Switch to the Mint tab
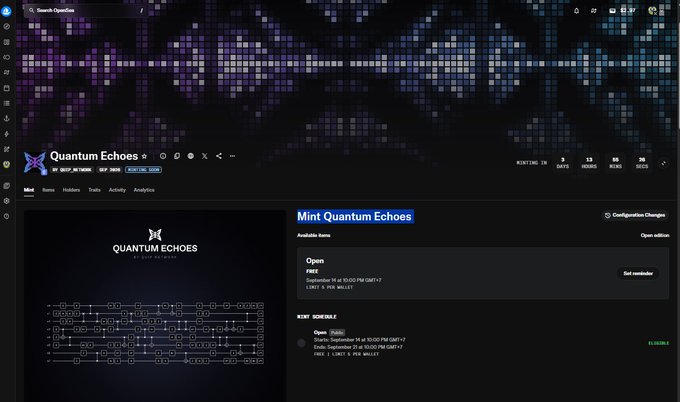The image size is (680, 402). [29, 190]
